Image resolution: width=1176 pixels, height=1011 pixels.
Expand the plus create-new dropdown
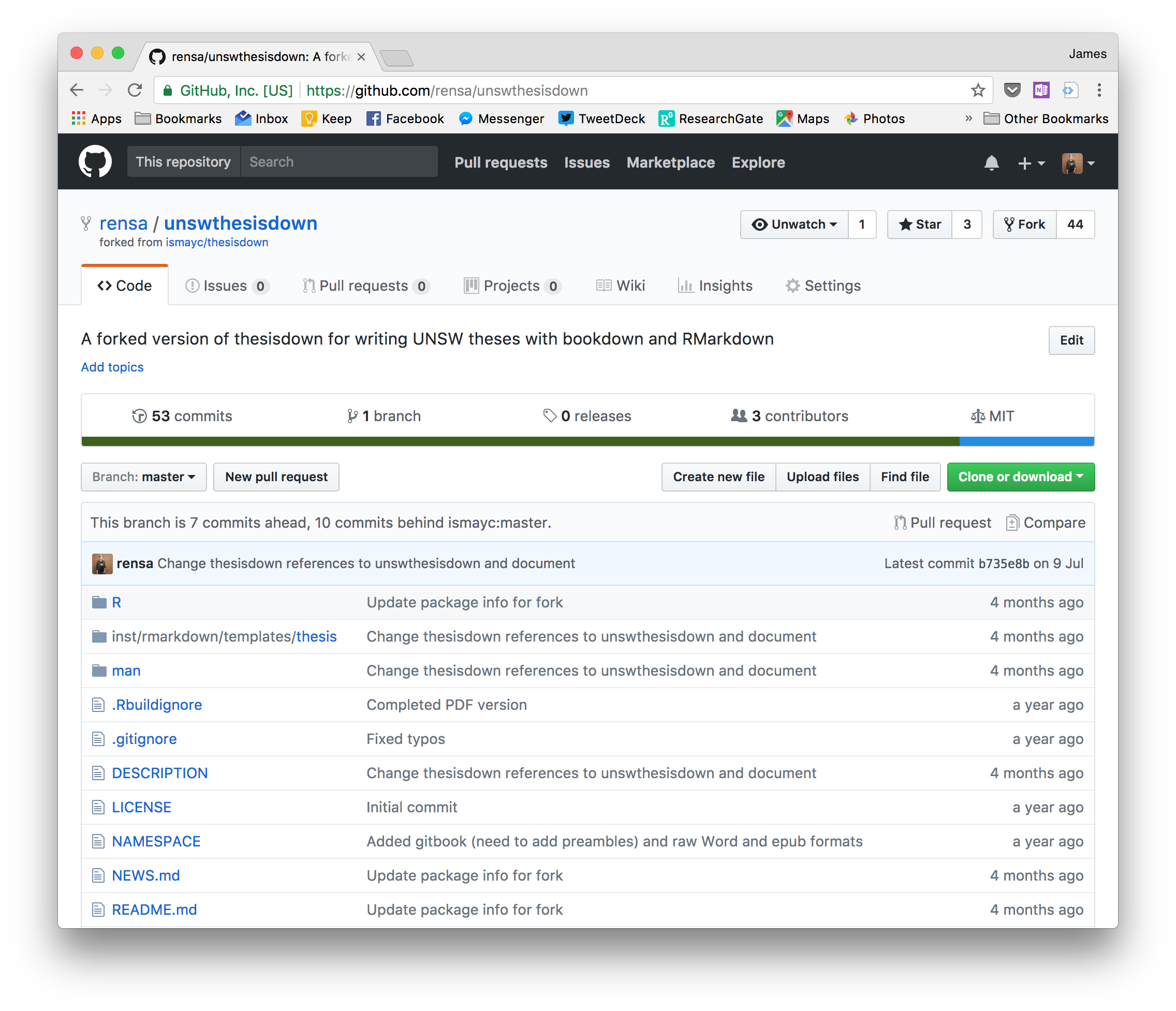[1031, 163]
